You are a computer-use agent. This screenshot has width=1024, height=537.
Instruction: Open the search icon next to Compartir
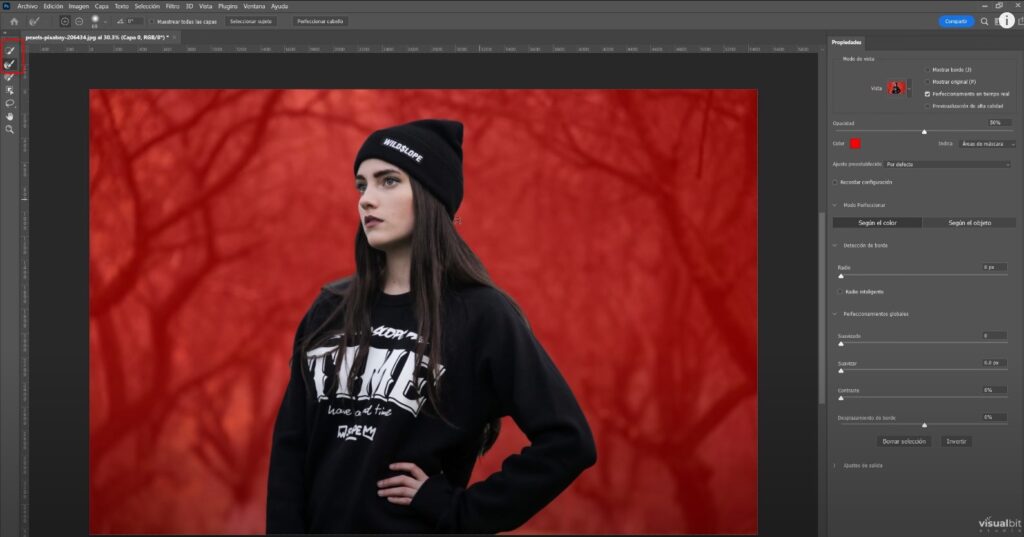984,21
